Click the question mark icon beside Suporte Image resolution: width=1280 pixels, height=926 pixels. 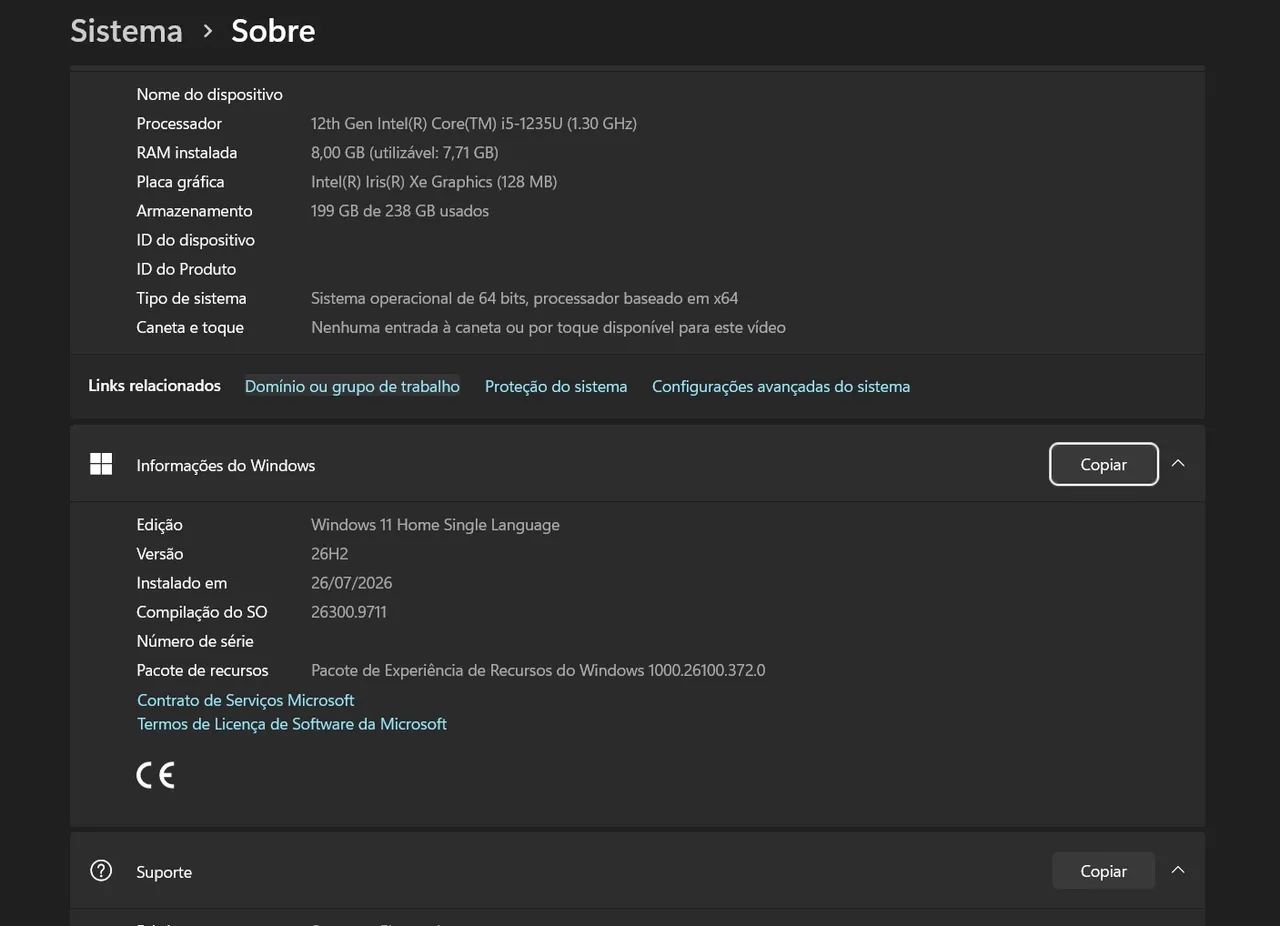tap(101, 871)
